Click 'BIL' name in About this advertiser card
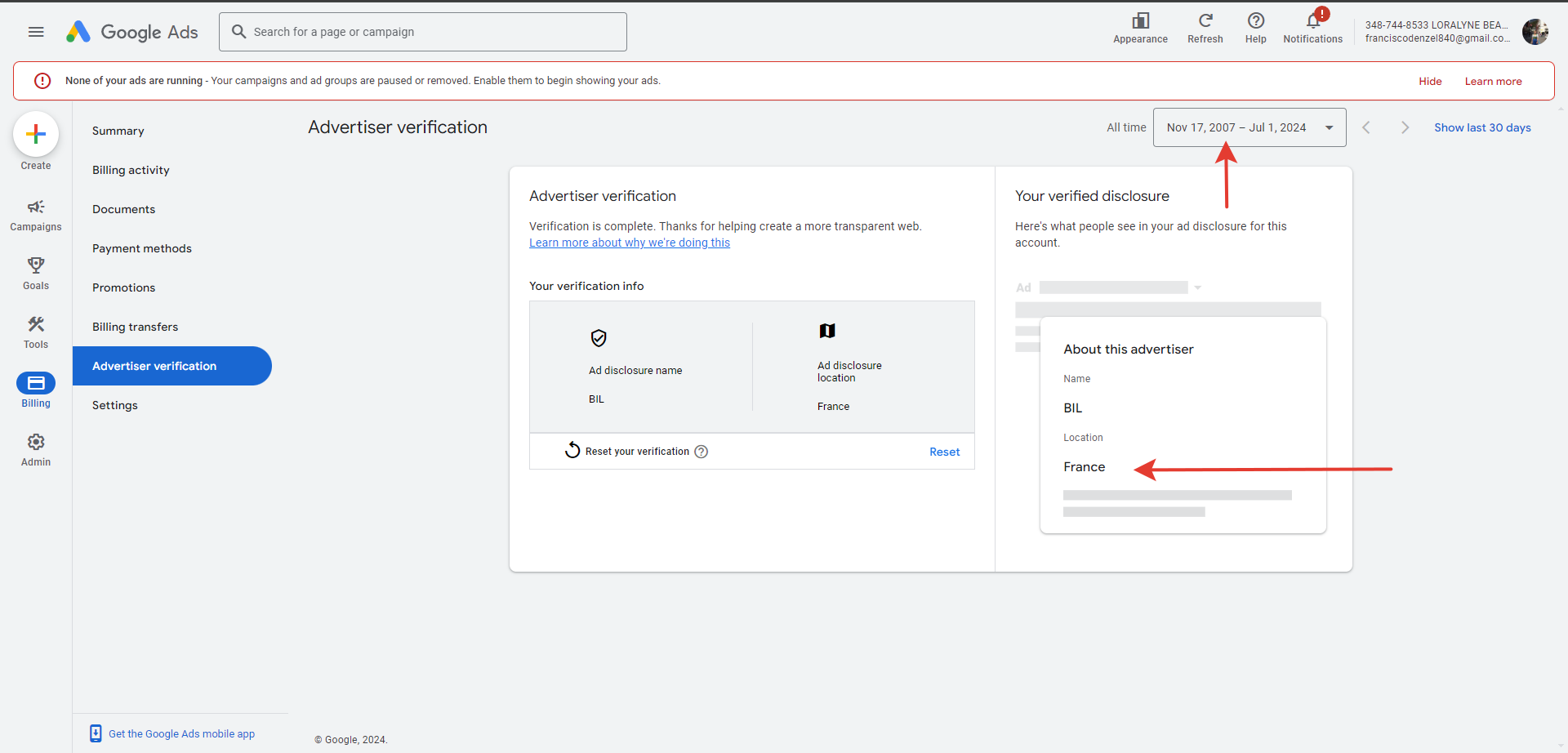 pyautogui.click(x=1072, y=408)
